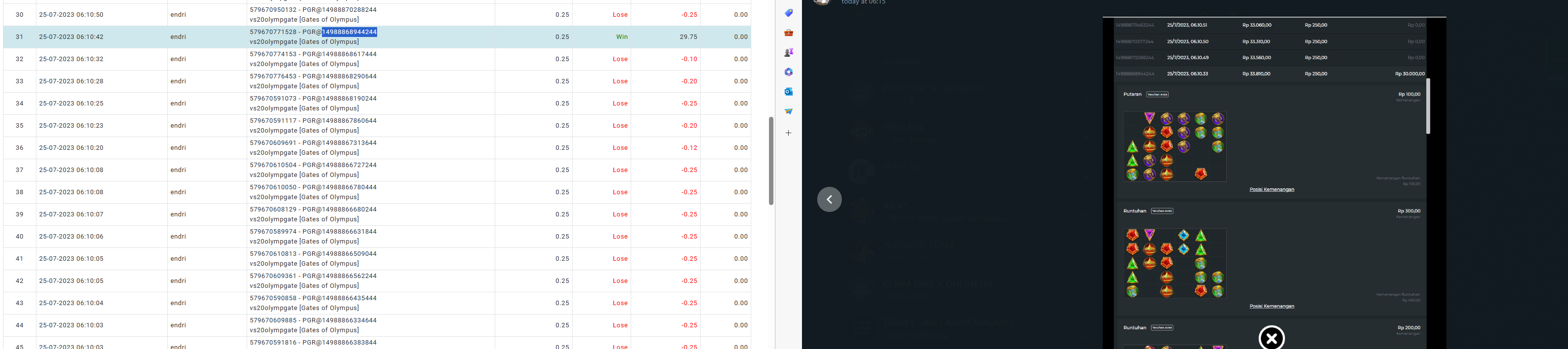Click ID 14988870463244 in game history
Screen dimensions: 1568x349
[1135, 25]
